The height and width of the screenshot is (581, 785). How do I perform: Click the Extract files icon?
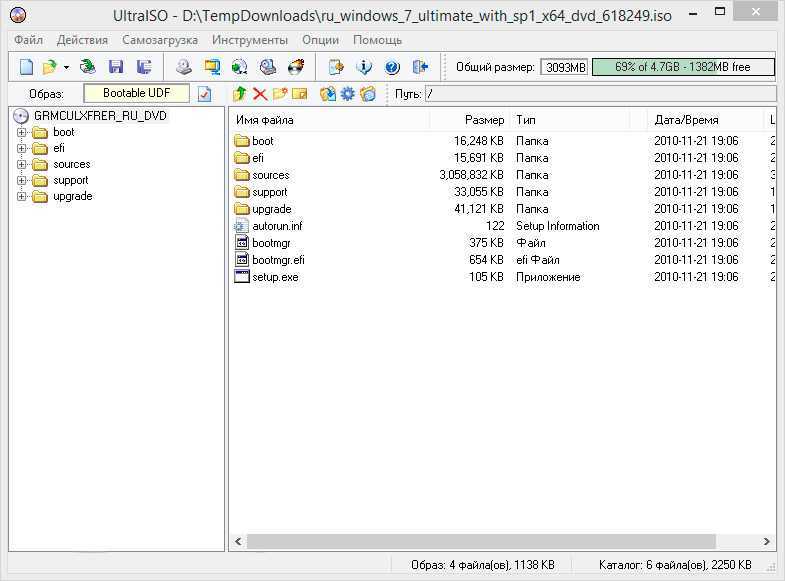(x=328, y=94)
